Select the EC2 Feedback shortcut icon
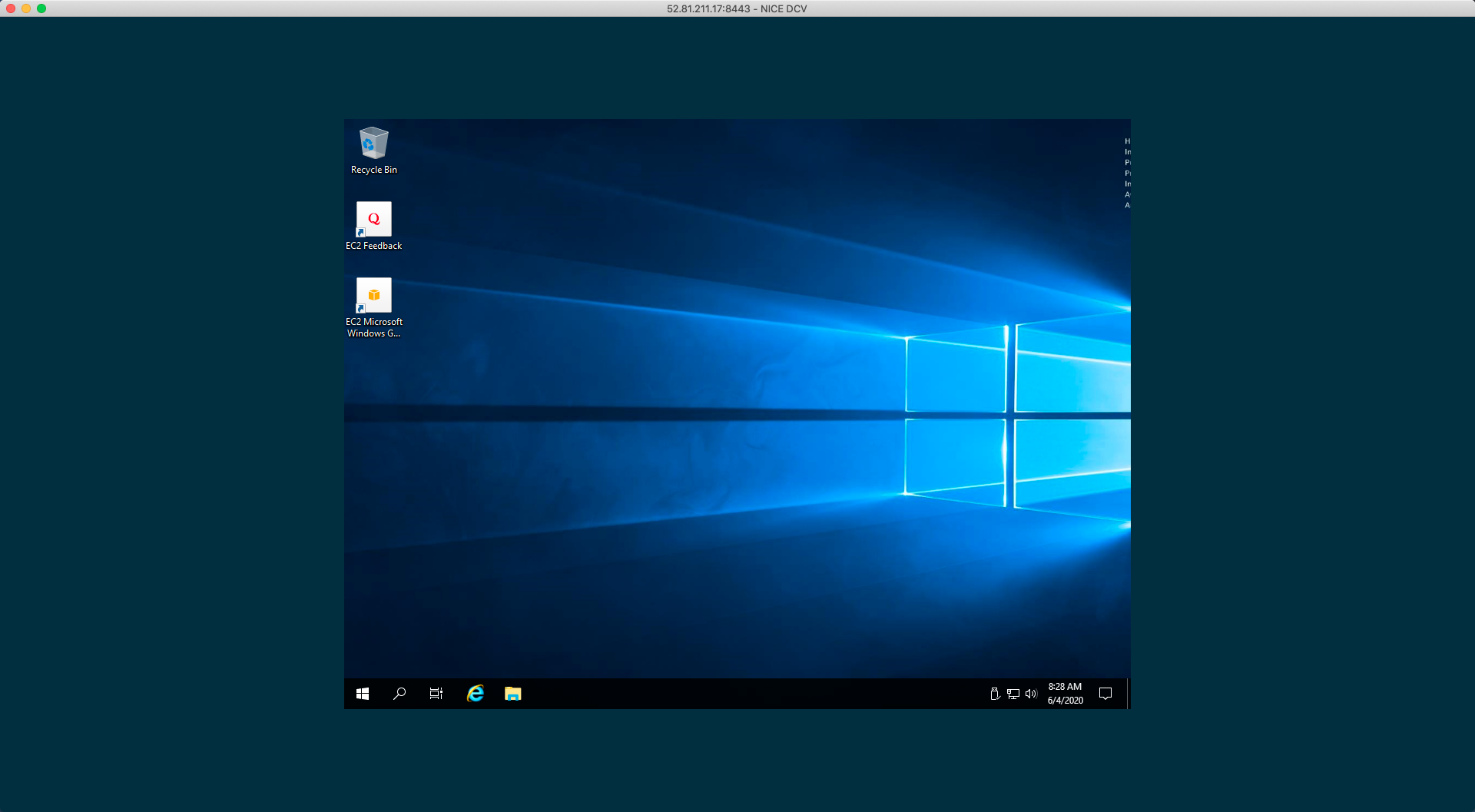The image size is (1475, 812). 374,220
